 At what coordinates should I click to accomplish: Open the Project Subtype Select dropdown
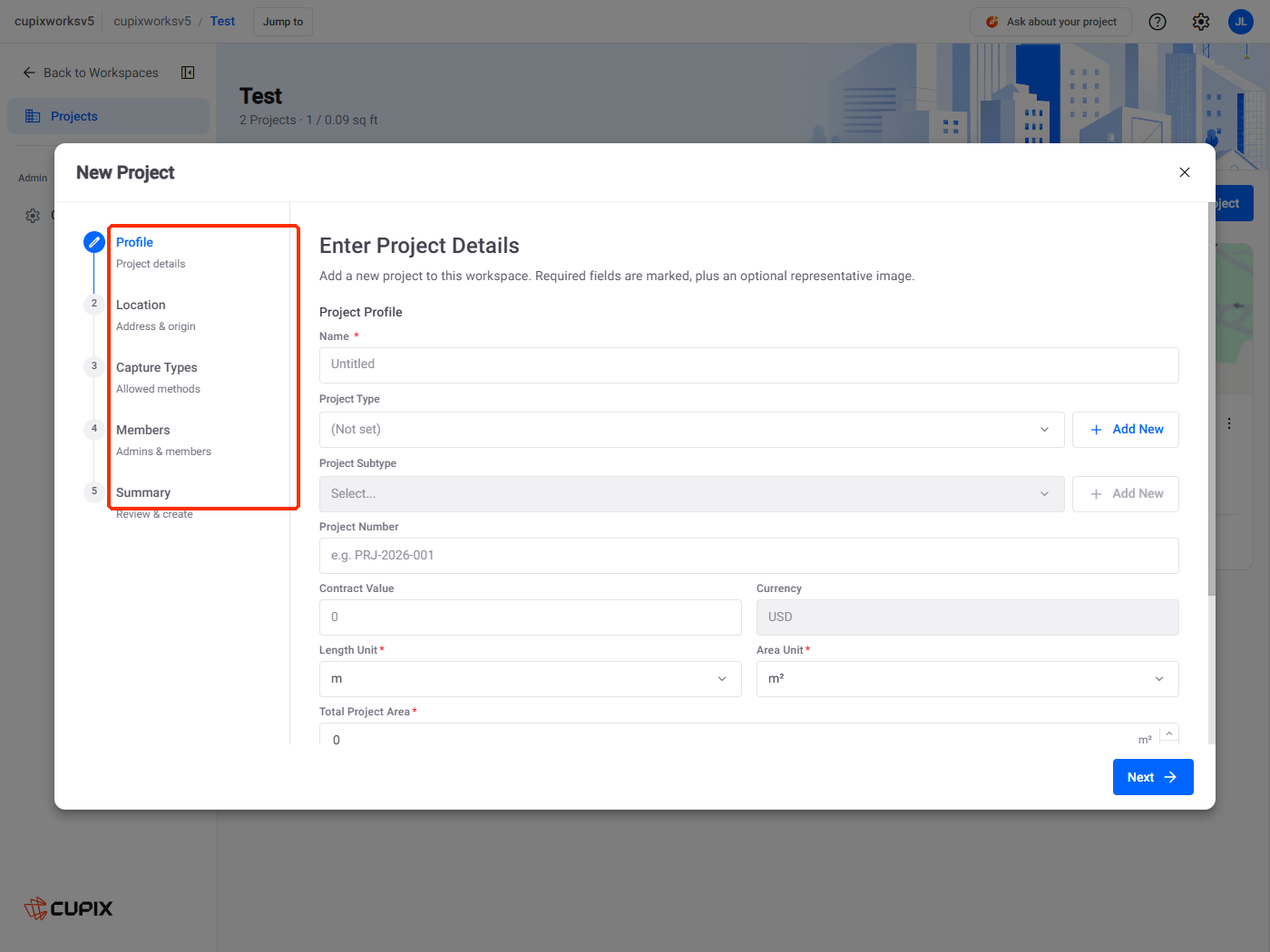coord(692,494)
